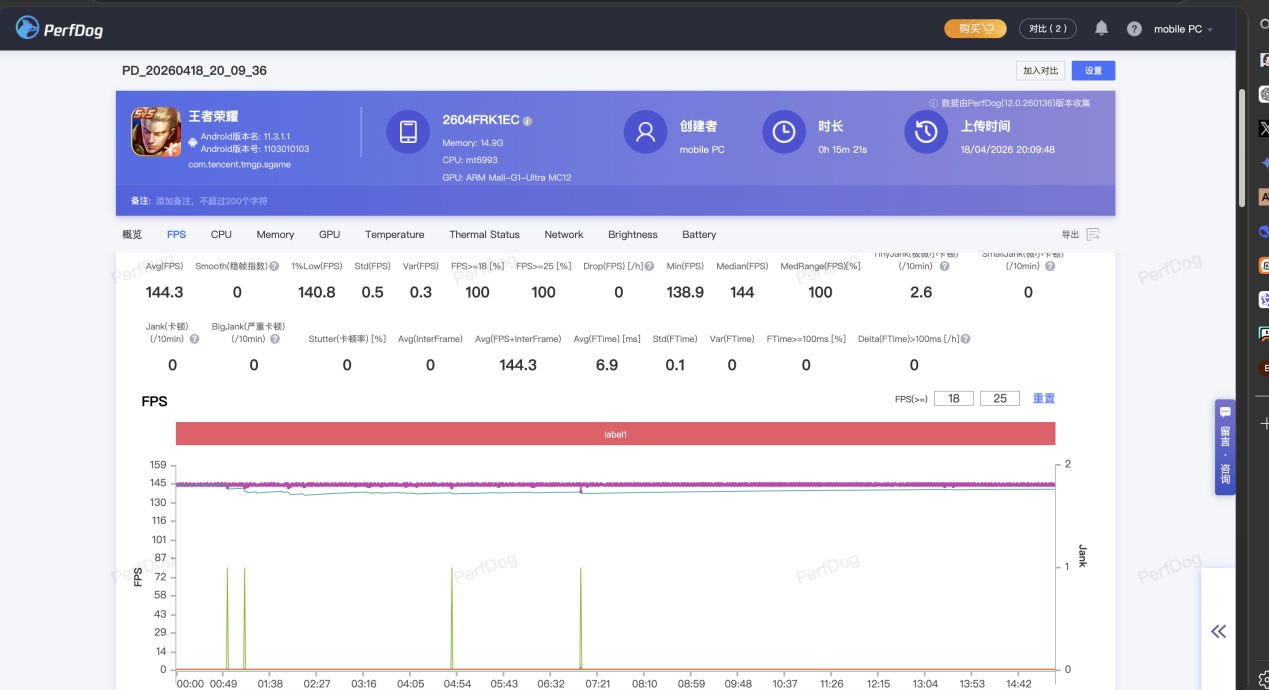The height and width of the screenshot is (690, 1269).
Task: Switch to the Network tab
Action: [564, 234]
